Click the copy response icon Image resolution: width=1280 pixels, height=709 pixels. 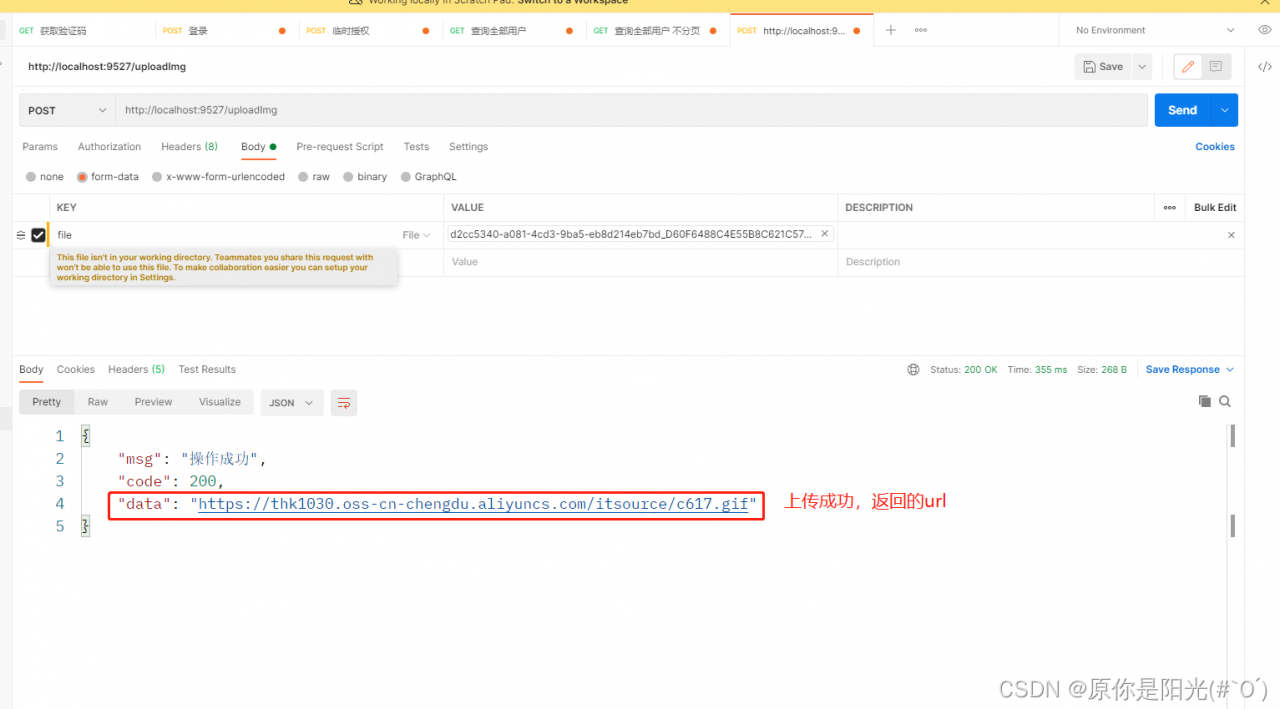pos(1205,401)
